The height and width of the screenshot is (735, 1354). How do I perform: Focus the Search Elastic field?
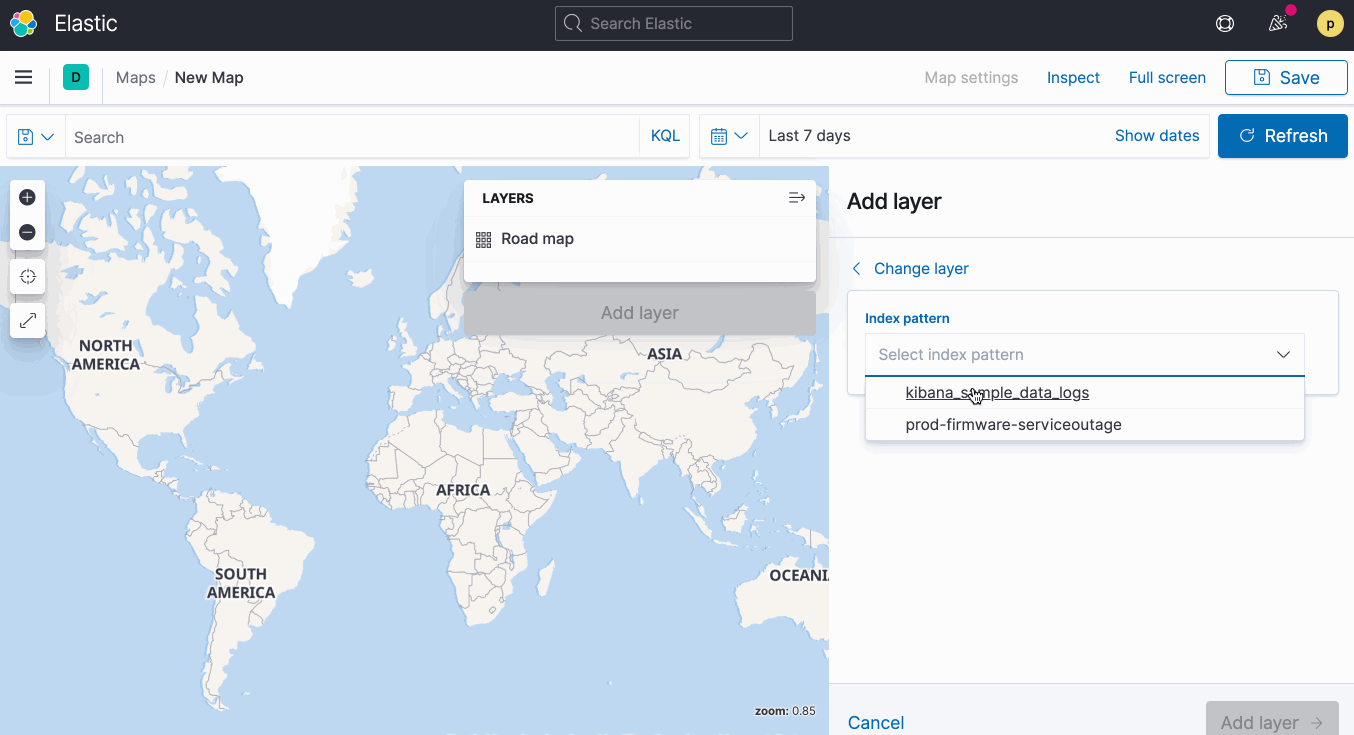point(674,23)
